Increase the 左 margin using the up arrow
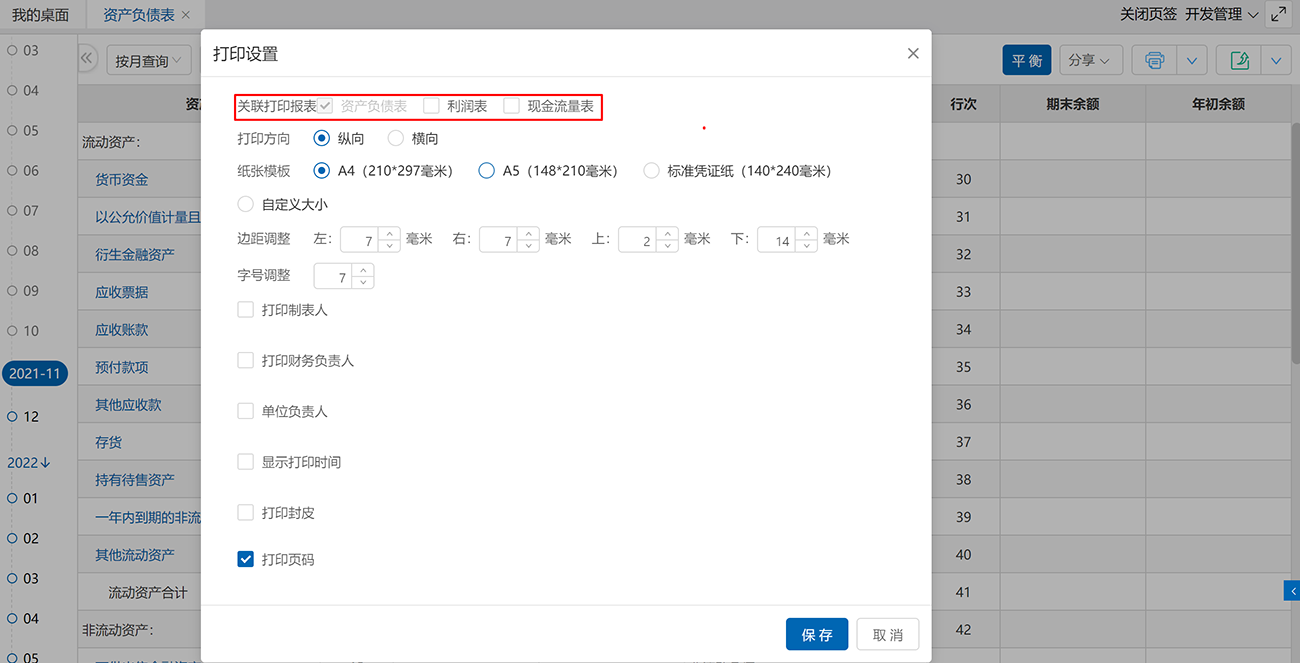Image resolution: width=1300 pixels, height=663 pixels. (389, 234)
